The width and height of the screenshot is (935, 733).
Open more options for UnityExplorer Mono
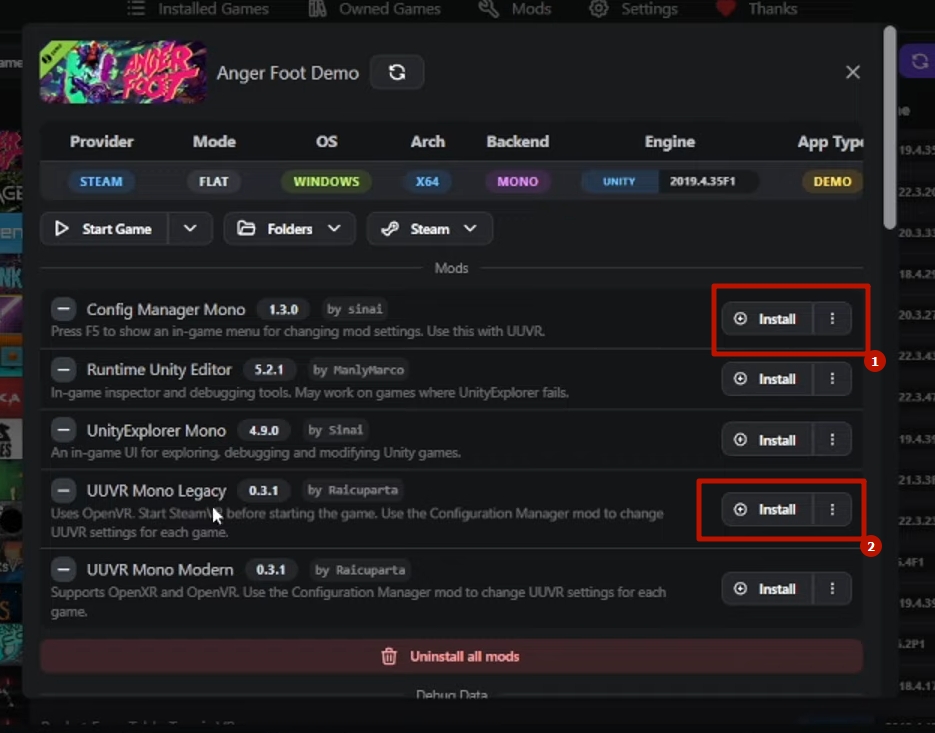click(x=832, y=440)
